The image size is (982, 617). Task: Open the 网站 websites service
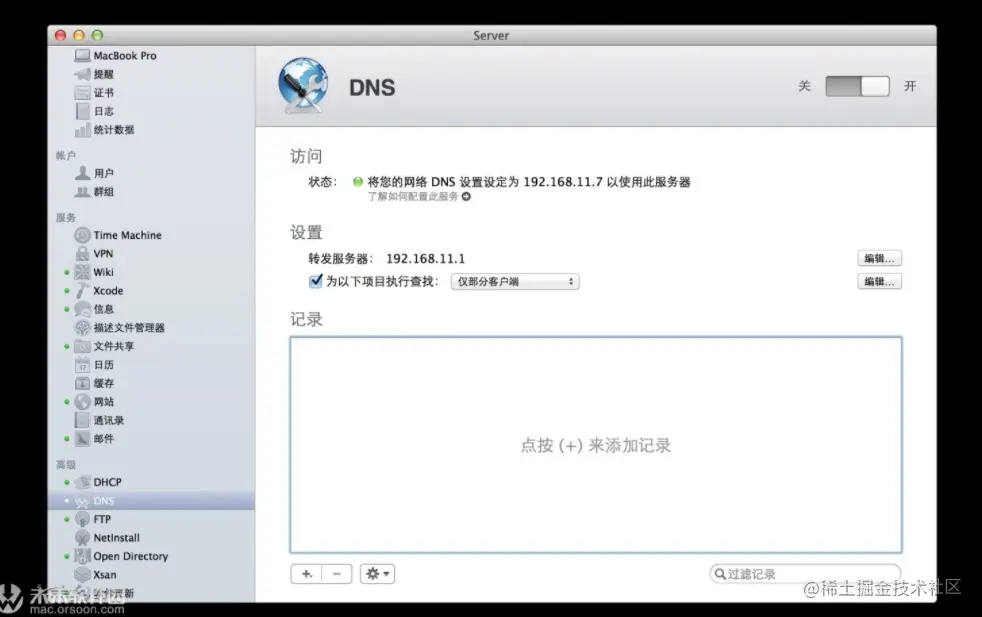(x=94, y=402)
